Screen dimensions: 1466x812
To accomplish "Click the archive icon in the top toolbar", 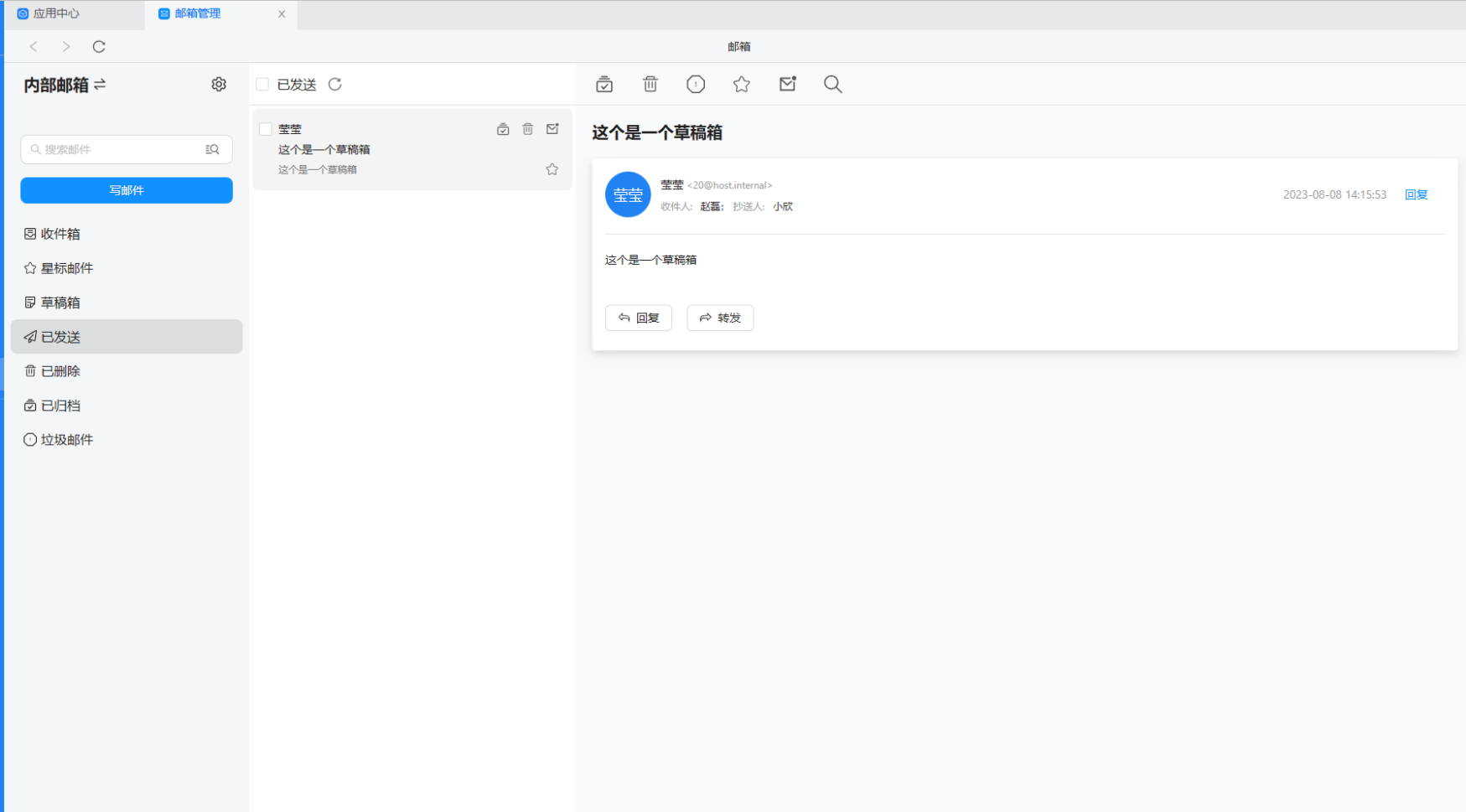I will click(x=604, y=84).
